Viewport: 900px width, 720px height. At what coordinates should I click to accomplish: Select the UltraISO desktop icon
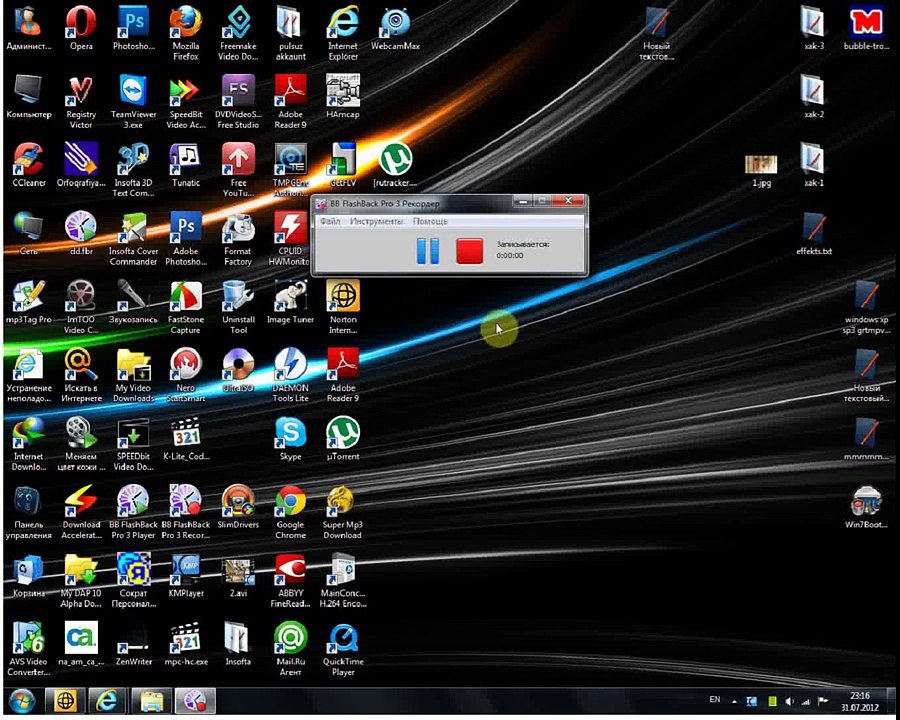238,370
